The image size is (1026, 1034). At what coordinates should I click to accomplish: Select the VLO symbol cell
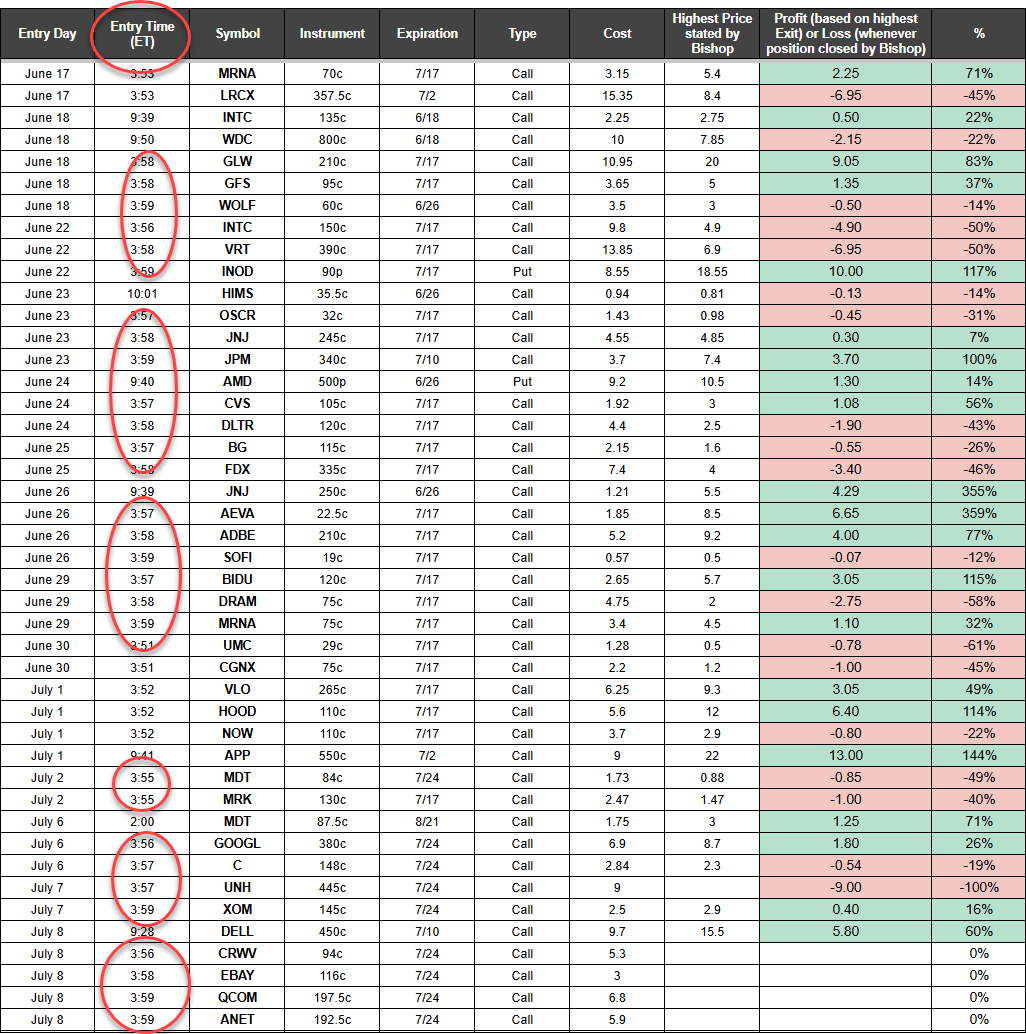237,690
